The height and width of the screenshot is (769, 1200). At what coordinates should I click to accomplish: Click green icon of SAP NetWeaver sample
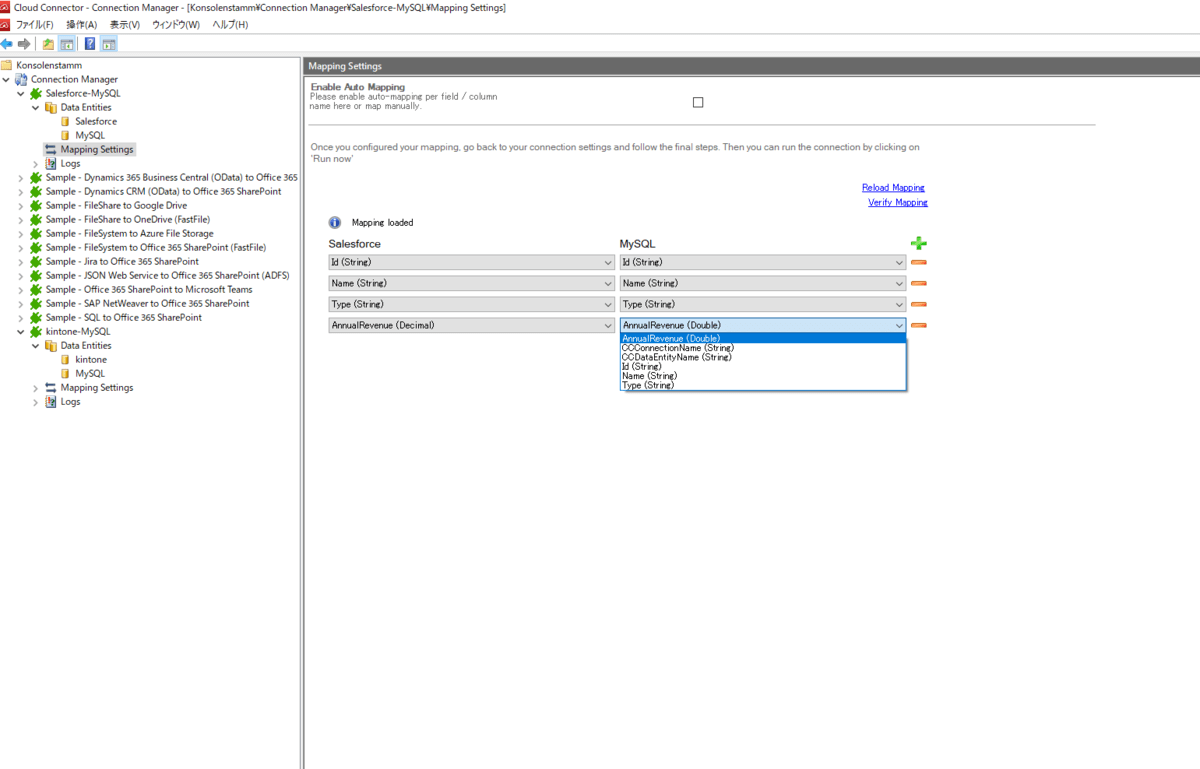click(x=36, y=303)
